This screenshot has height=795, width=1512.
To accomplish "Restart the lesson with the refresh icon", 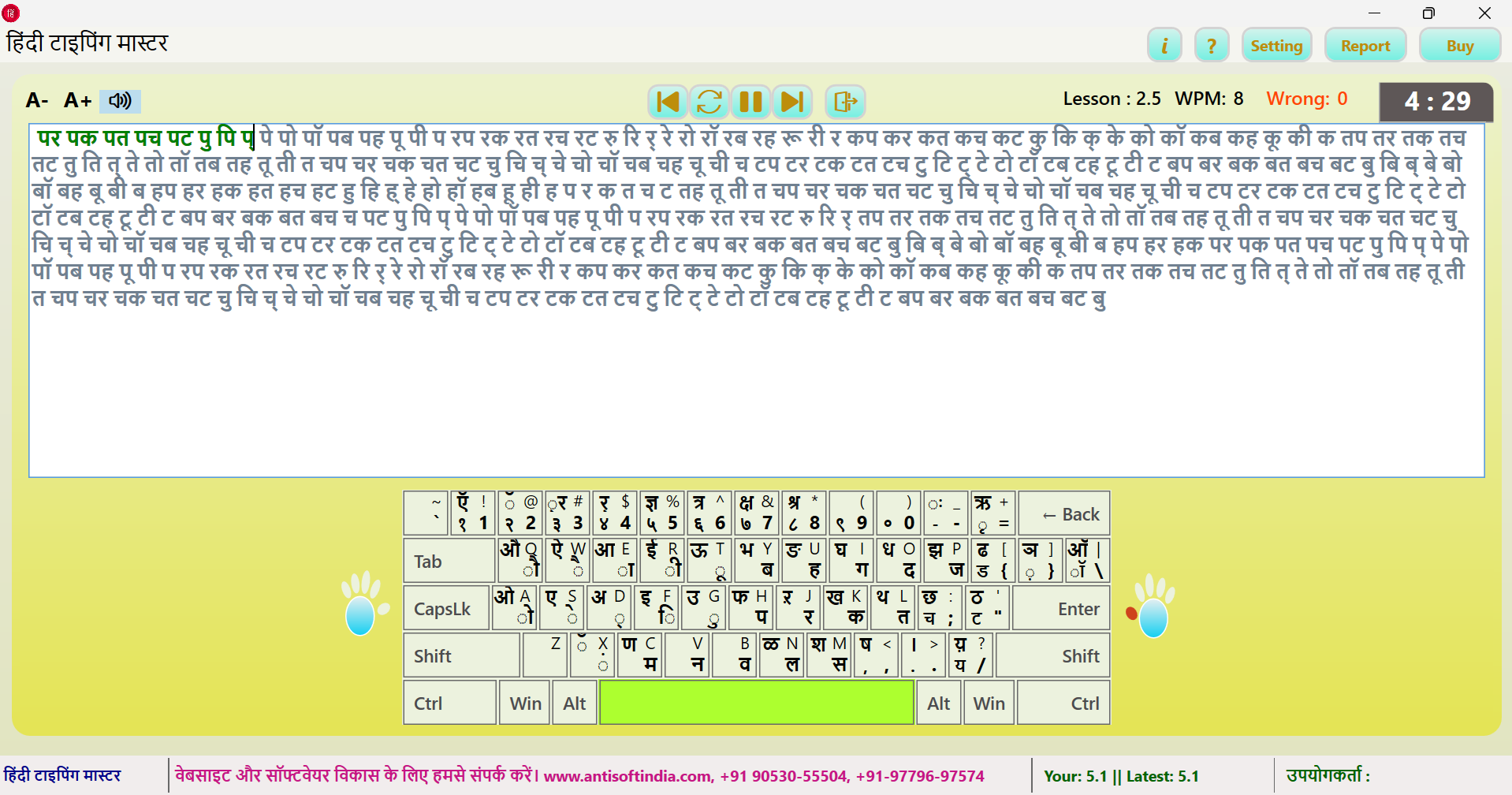I will (x=709, y=102).
